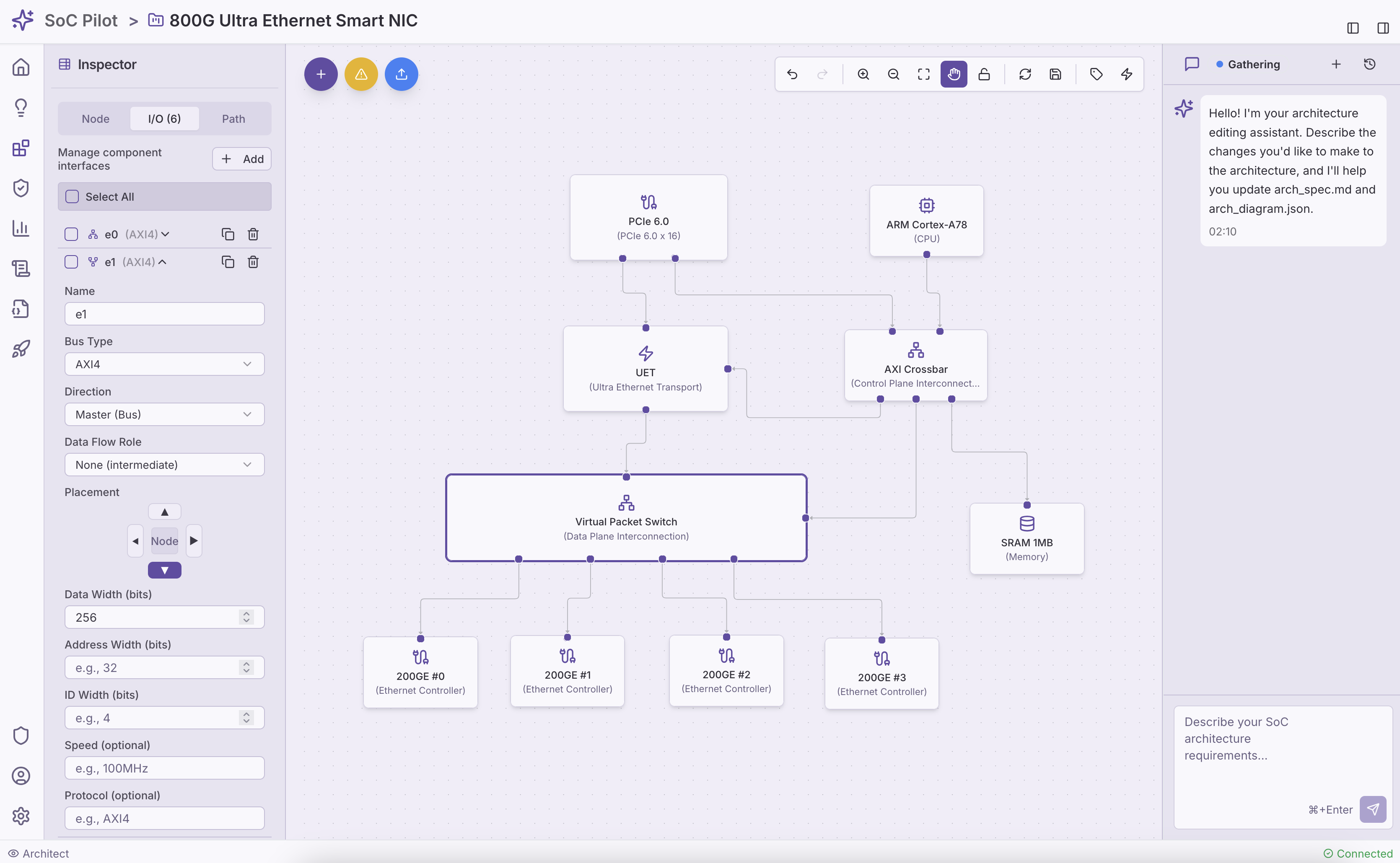Click the blue upload export button
Viewport: 1400px width, 863px height.
pyautogui.click(x=402, y=74)
